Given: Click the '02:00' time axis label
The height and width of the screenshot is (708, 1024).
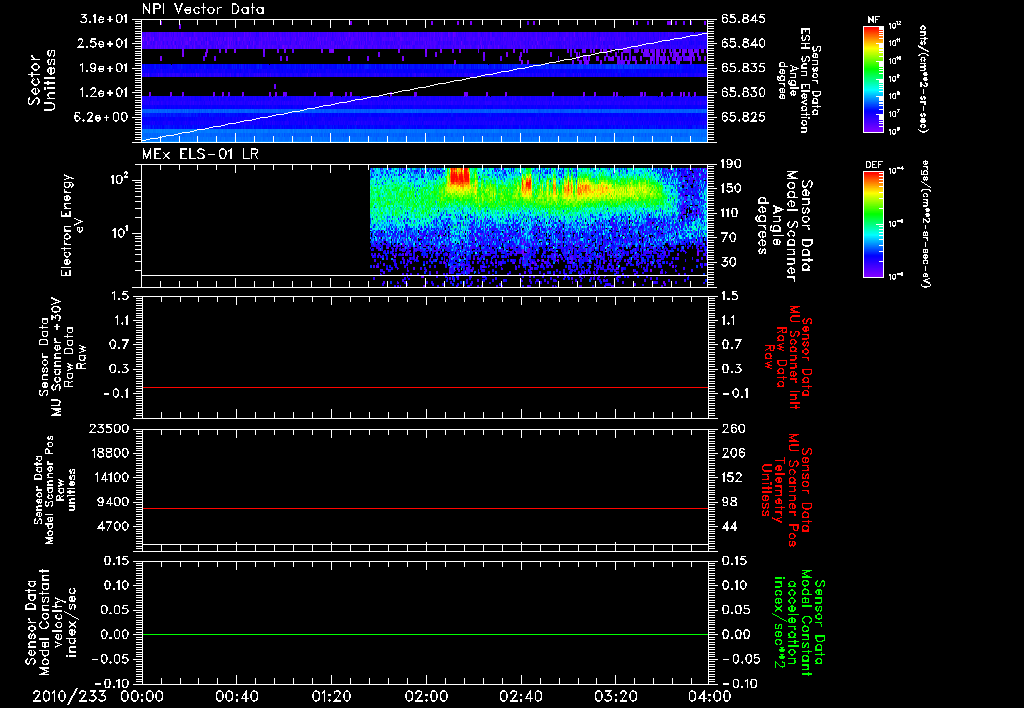Looking at the screenshot, I should pos(426,696).
